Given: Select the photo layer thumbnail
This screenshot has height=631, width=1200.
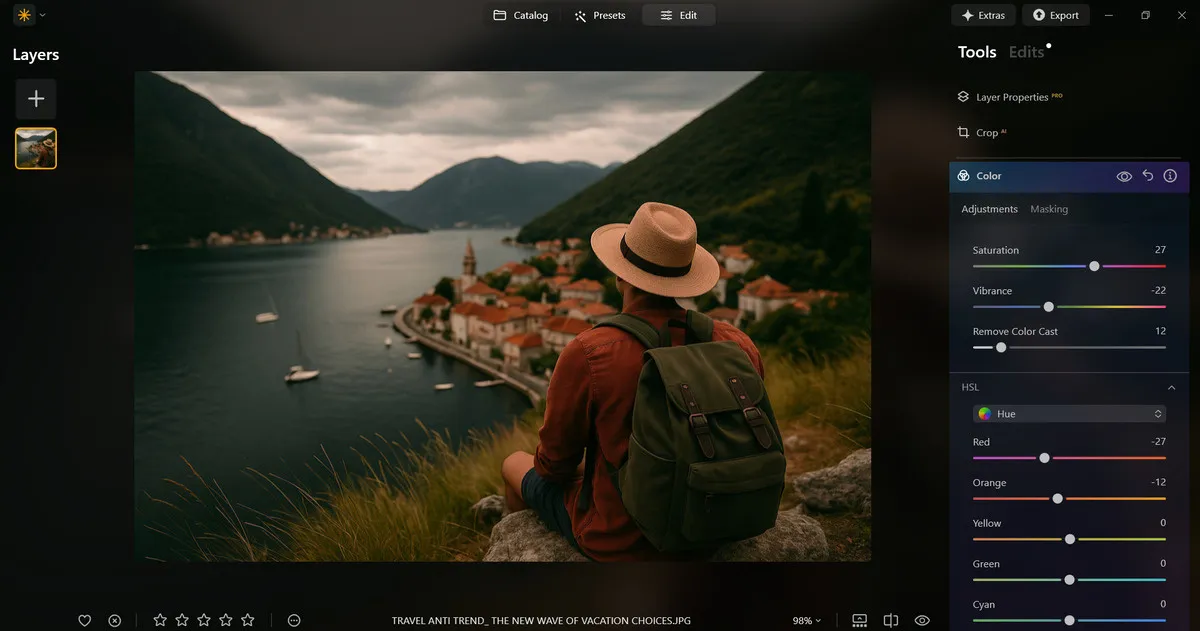Looking at the screenshot, I should (36, 148).
